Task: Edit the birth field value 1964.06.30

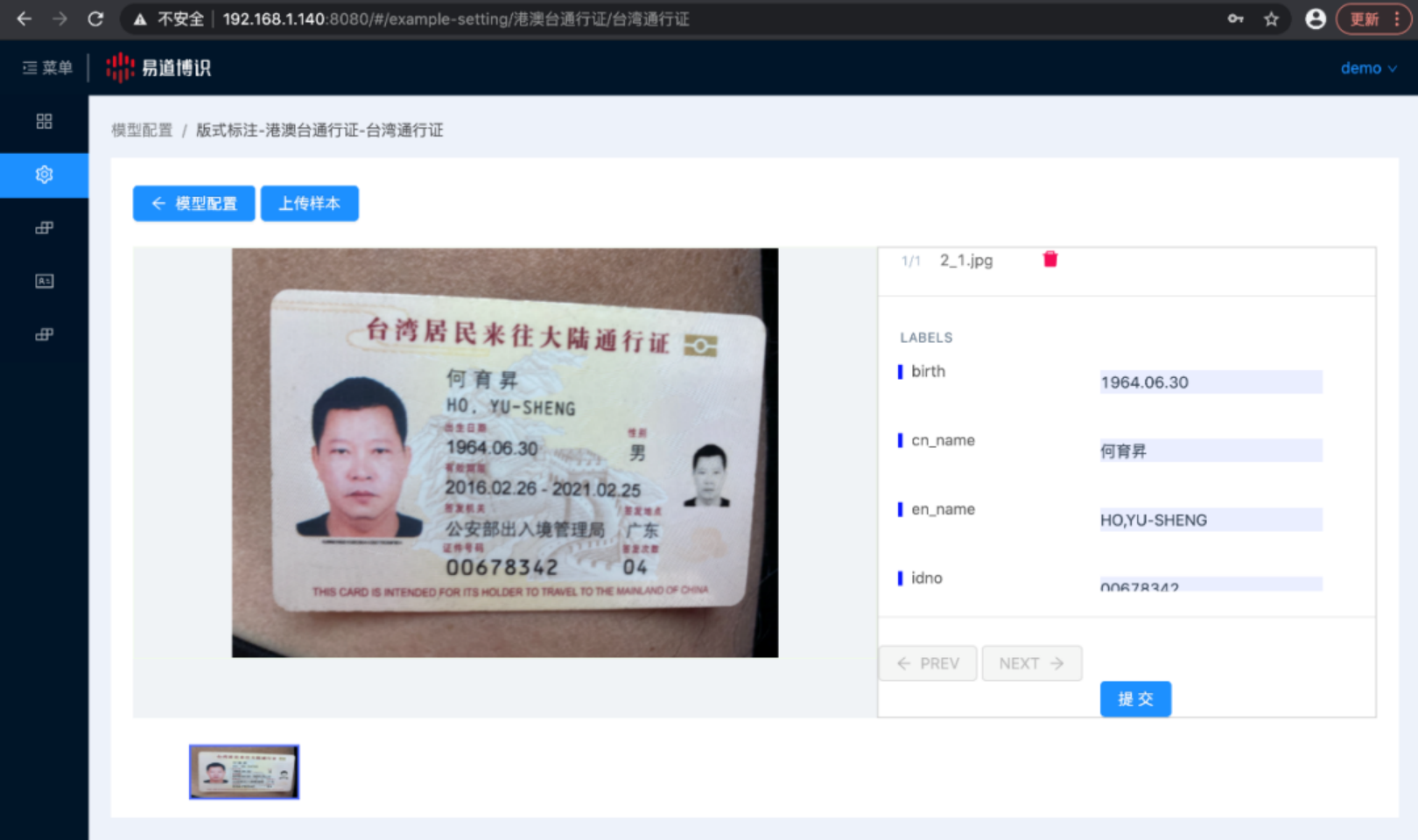Action: coord(1210,382)
